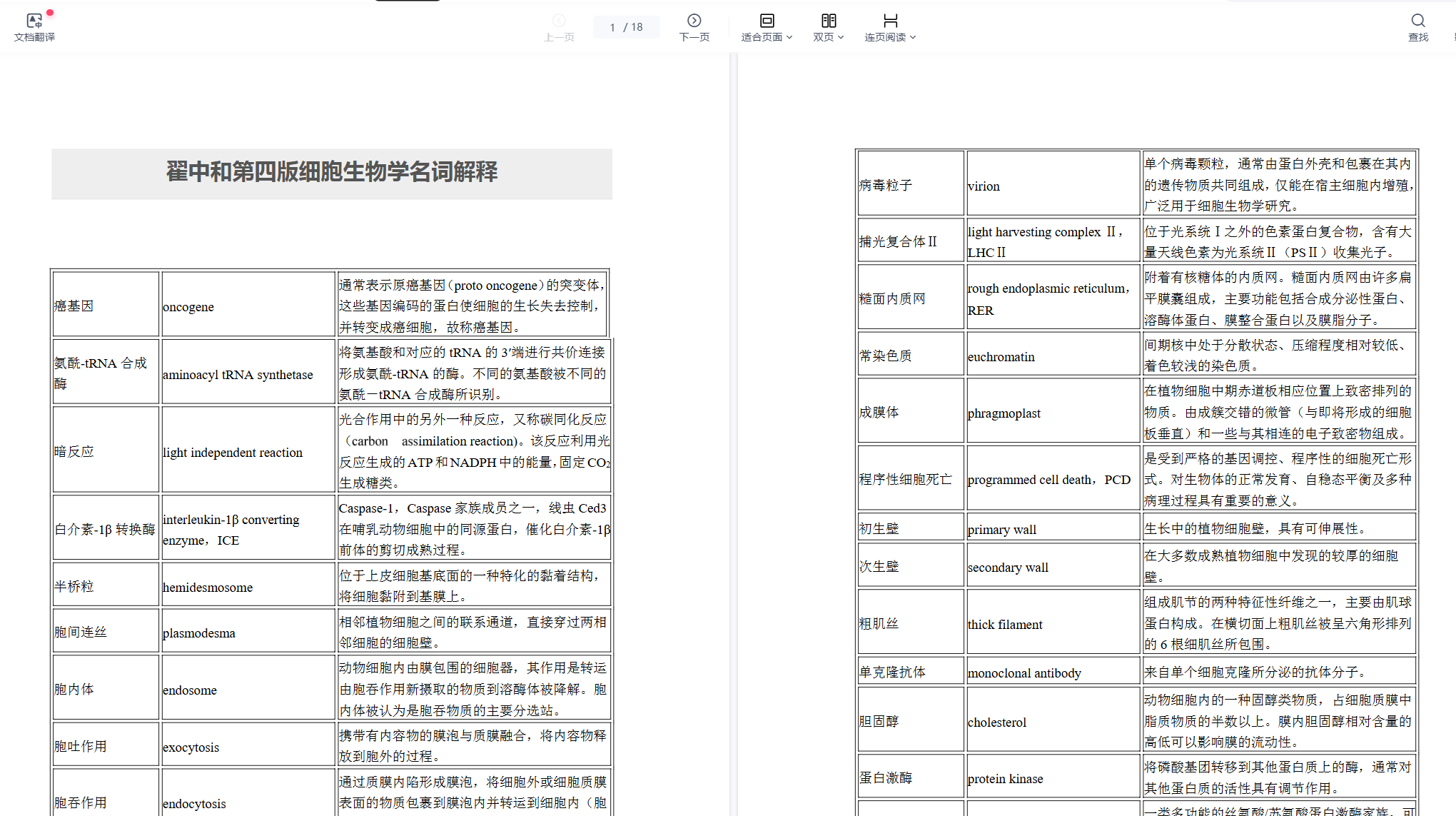Expand the 双页 dropdown arrow
This screenshot has width=1456, height=816.
(841, 37)
